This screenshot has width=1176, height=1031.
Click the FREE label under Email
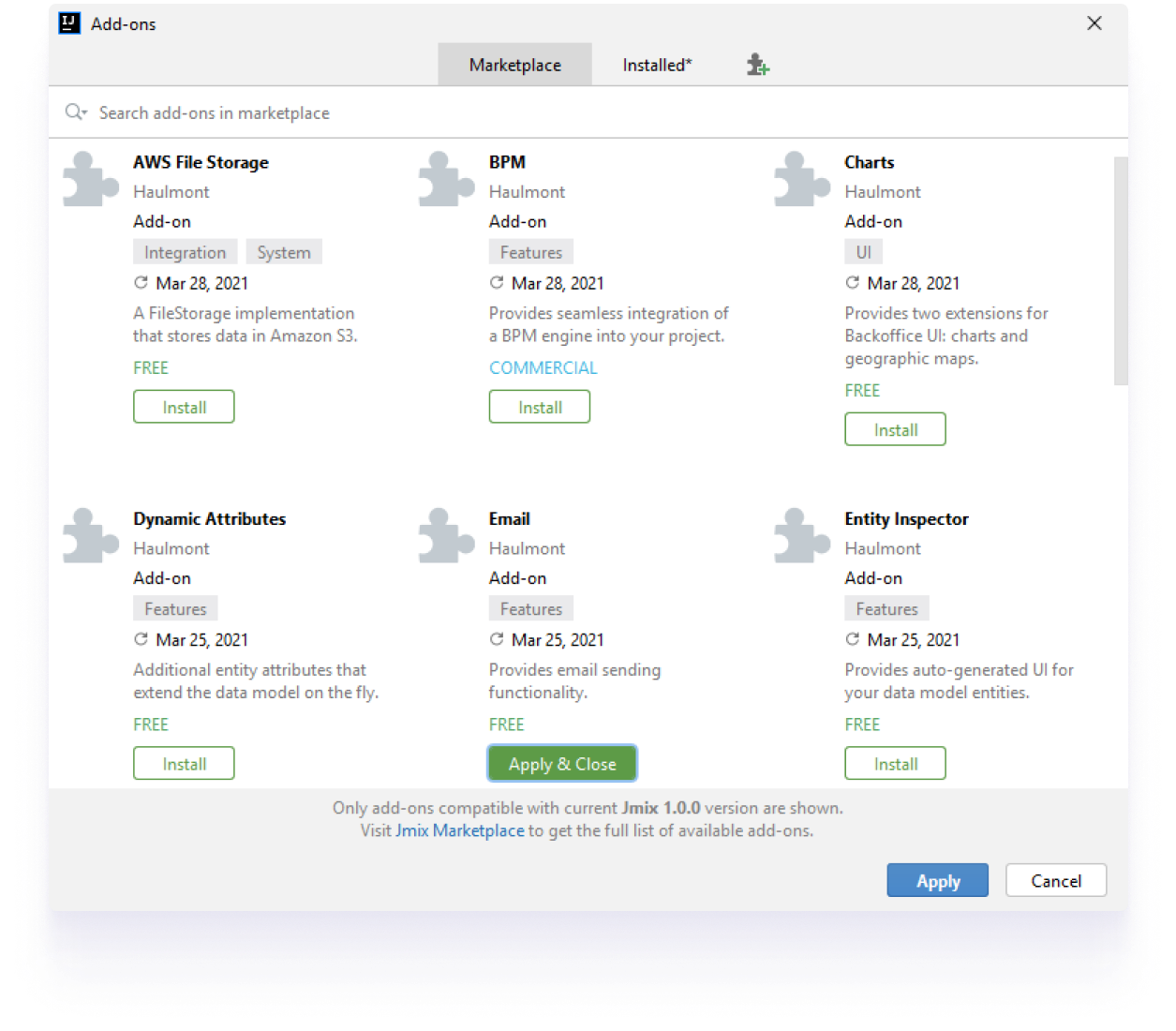[507, 724]
